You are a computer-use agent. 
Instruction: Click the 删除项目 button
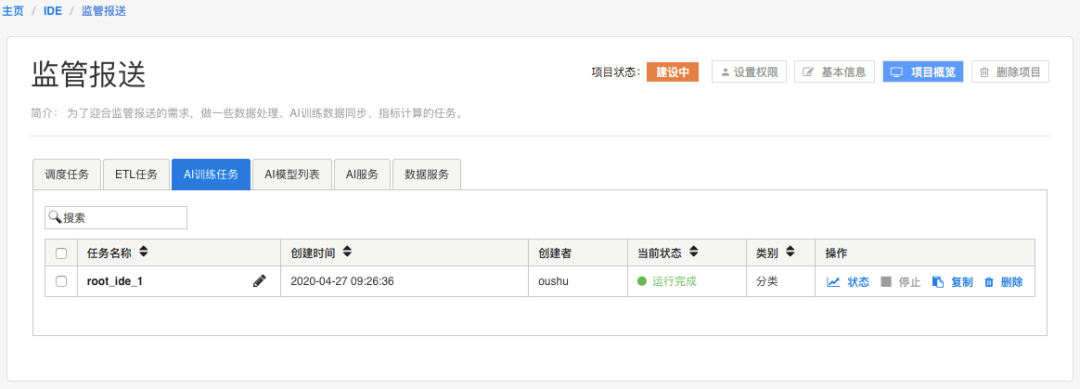1010,72
